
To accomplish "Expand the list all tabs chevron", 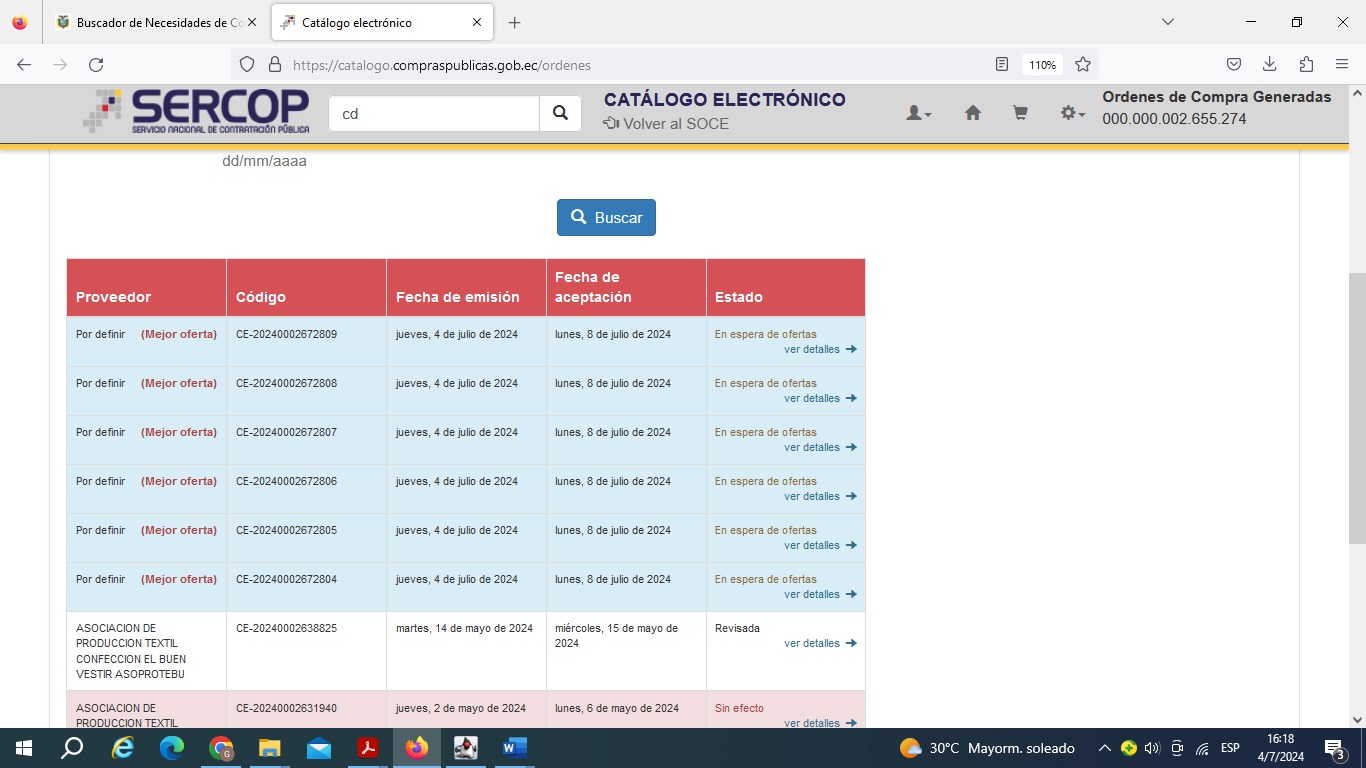I will tap(1167, 22).
